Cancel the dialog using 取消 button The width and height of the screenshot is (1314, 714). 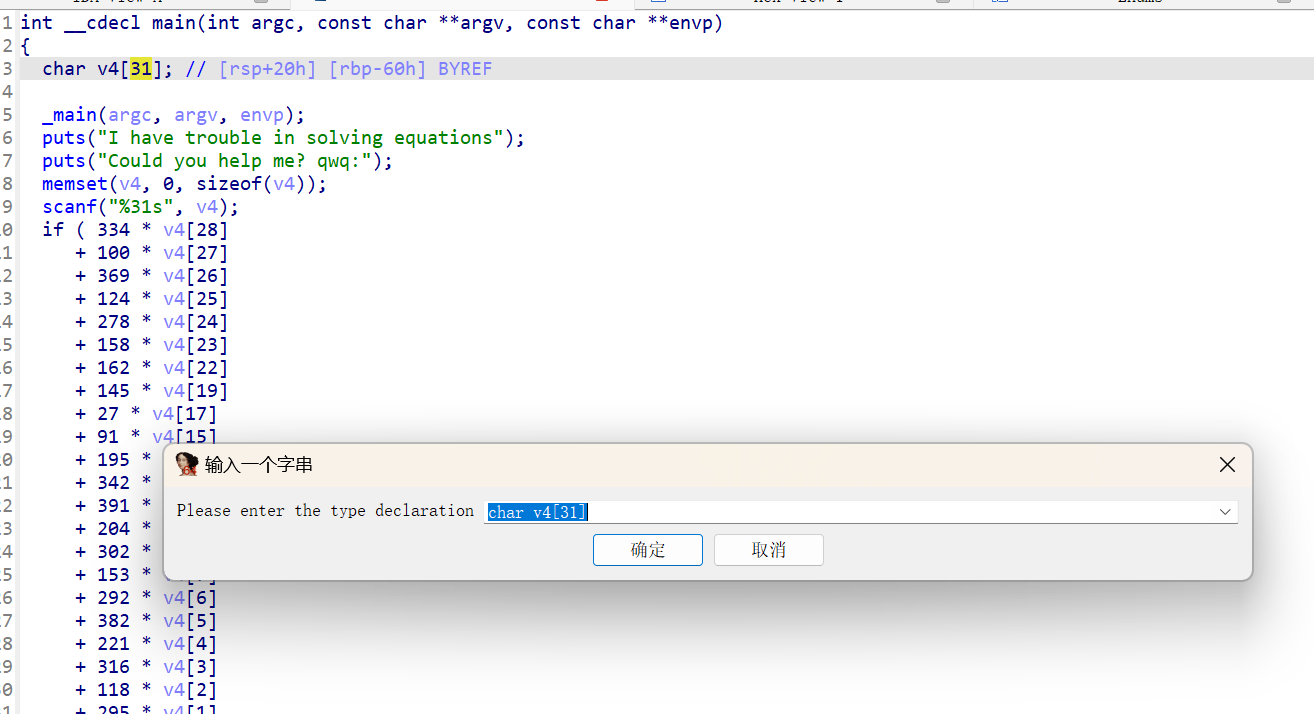pyautogui.click(x=768, y=550)
